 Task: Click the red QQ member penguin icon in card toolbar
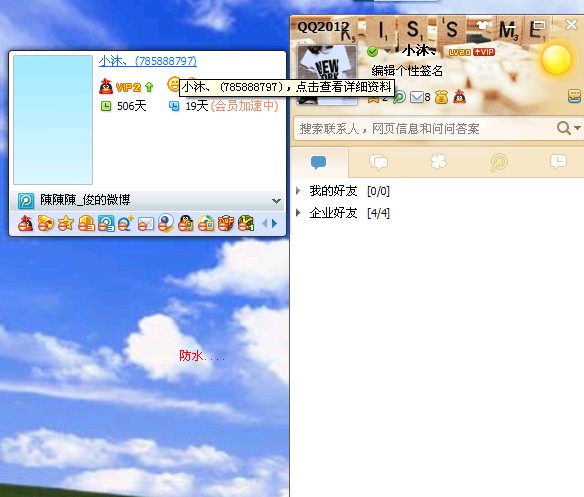point(25,224)
